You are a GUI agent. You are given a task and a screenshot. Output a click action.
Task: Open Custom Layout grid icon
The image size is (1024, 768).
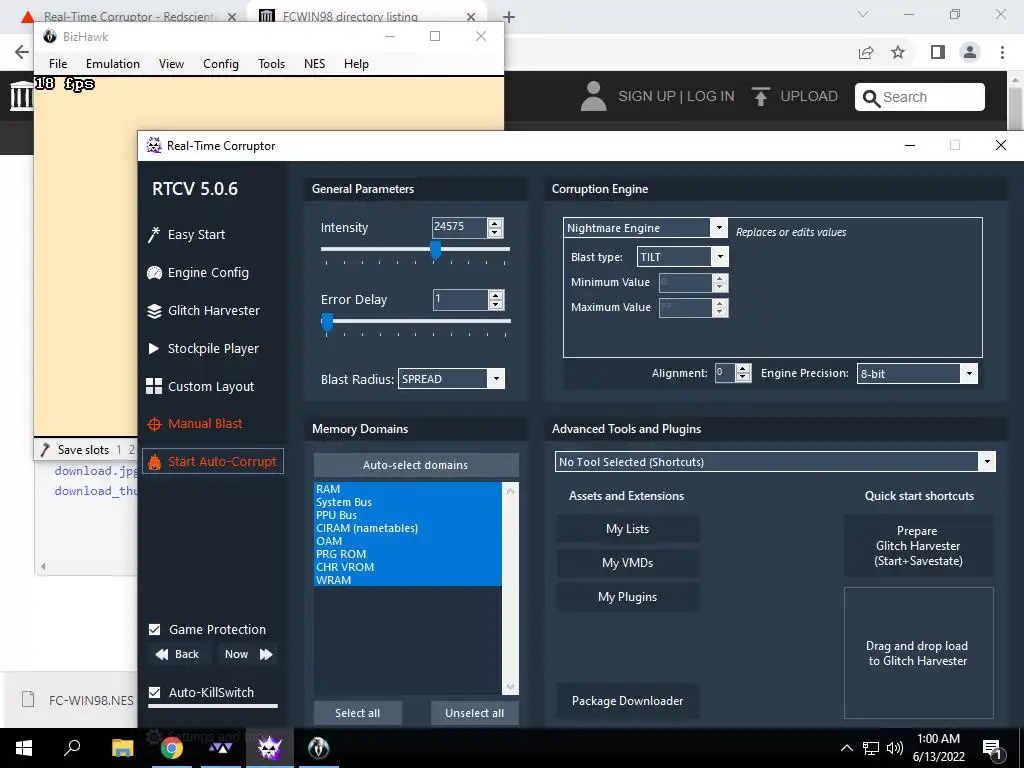click(x=154, y=386)
